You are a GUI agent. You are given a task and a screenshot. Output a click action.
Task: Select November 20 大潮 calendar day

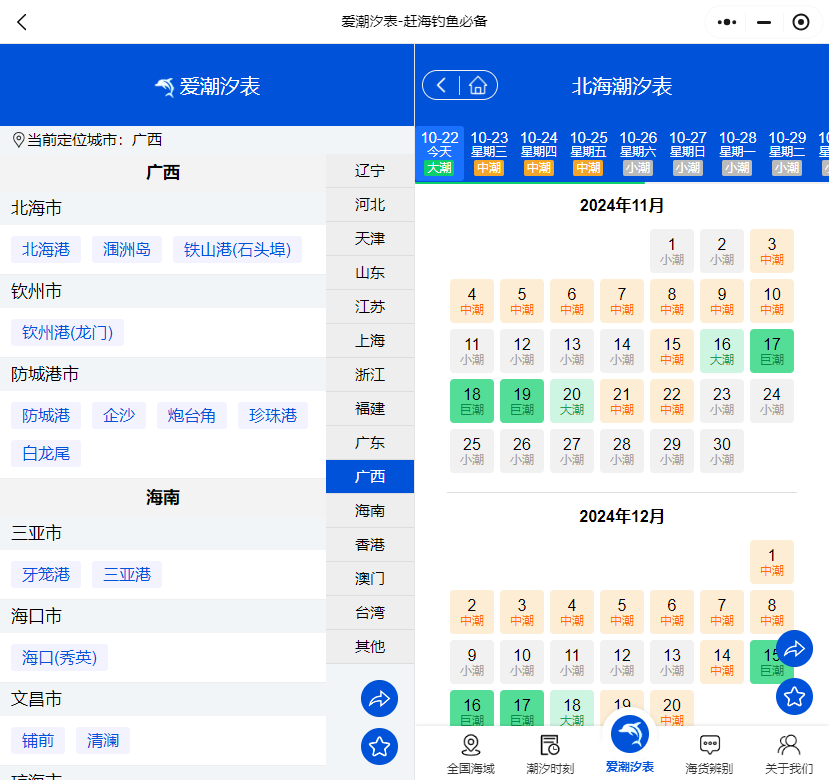(572, 401)
